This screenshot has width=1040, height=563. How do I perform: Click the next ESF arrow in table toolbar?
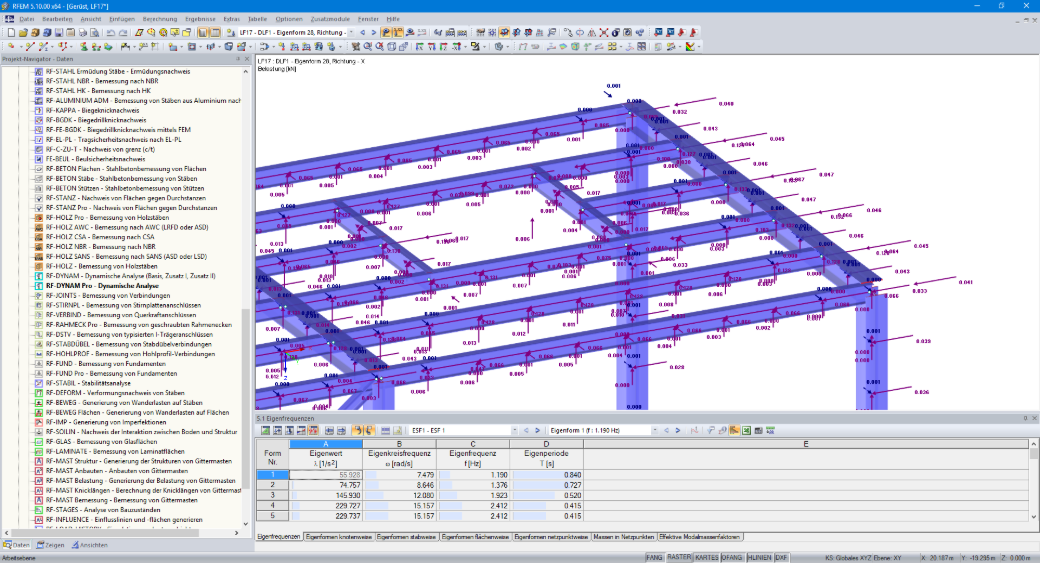pyautogui.click(x=537, y=430)
